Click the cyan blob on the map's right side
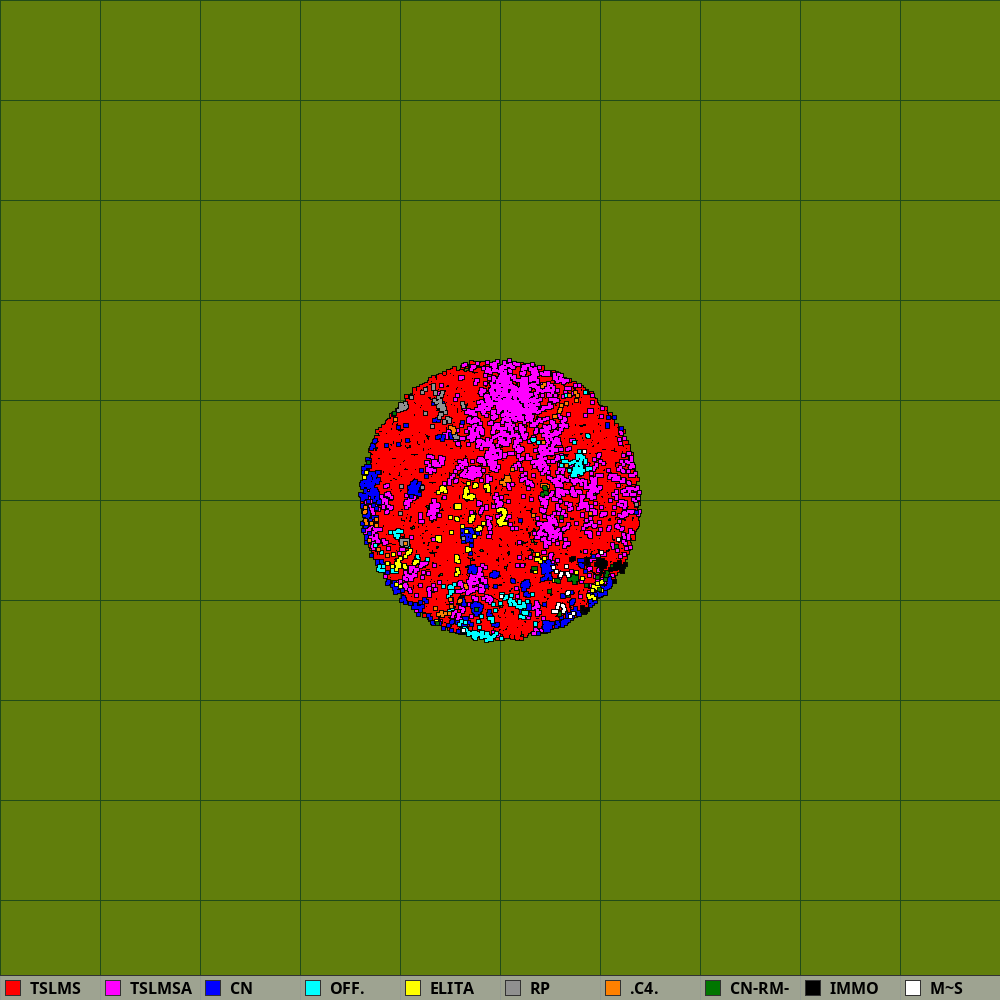Viewport: 1000px width, 1000px height. (x=578, y=464)
